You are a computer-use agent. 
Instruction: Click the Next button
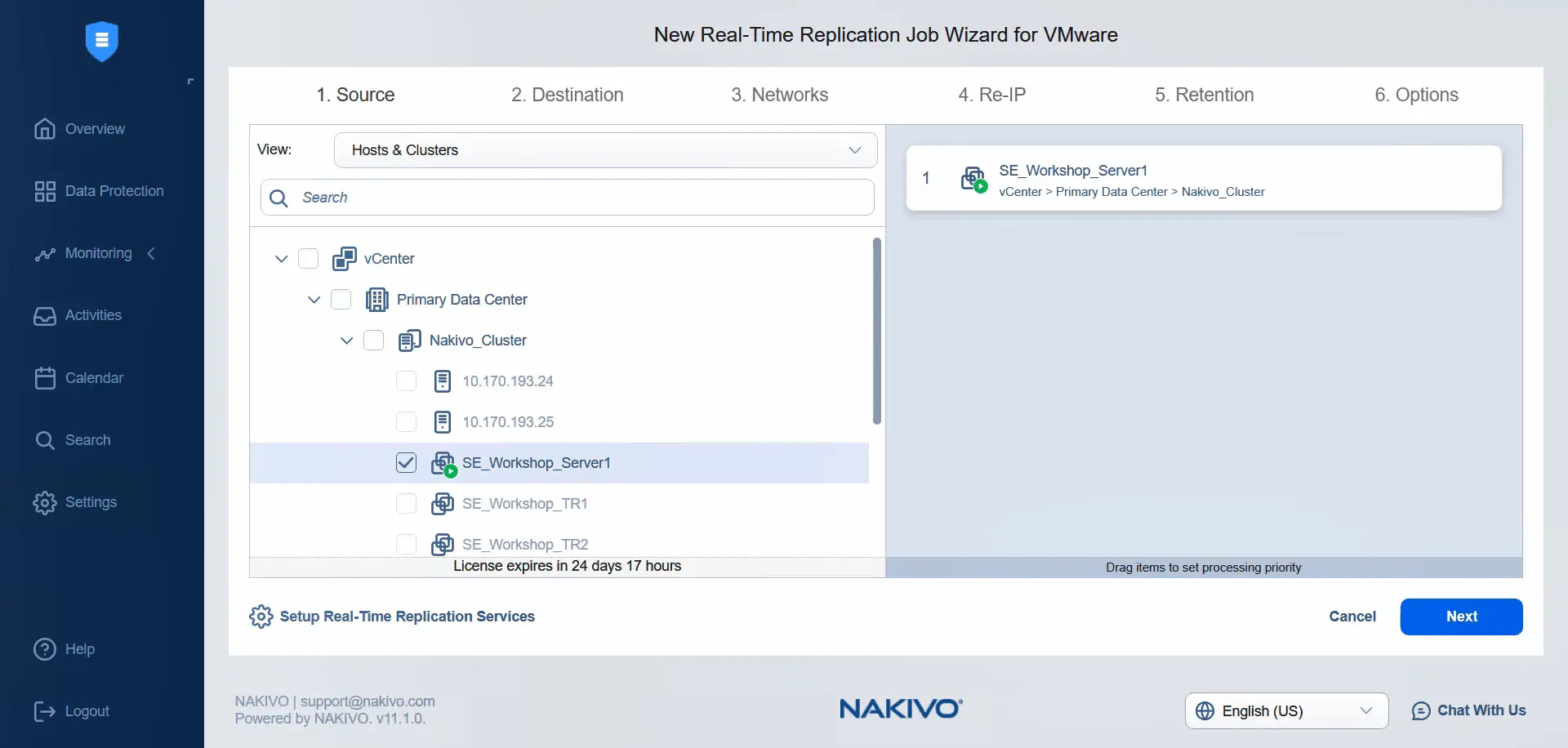[1461, 617]
